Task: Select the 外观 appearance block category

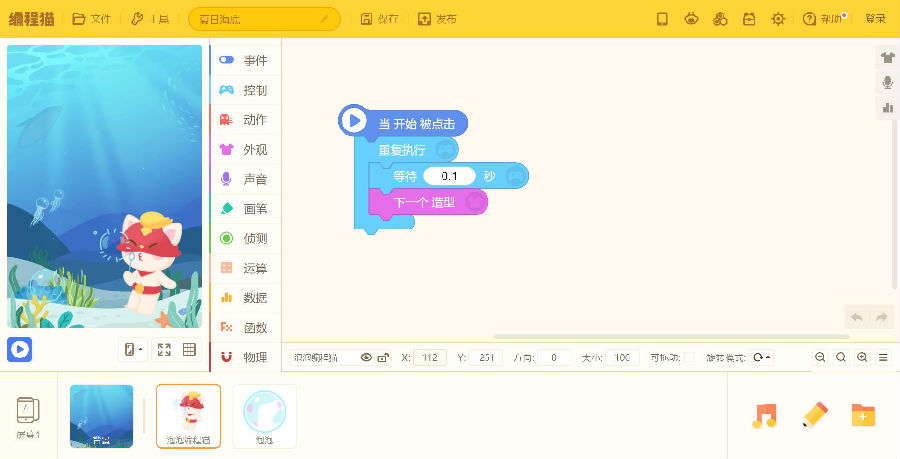Action: tap(243, 150)
